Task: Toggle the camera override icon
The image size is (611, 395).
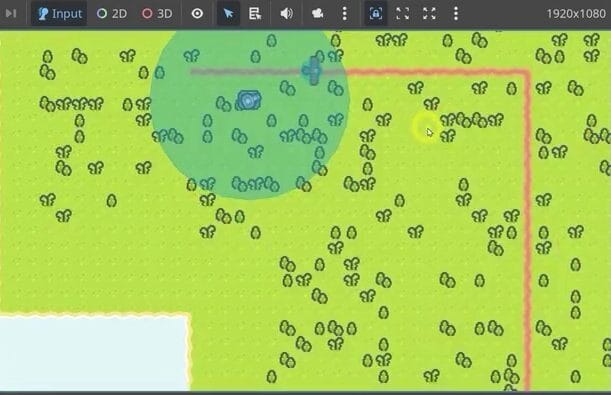Action: coord(318,14)
